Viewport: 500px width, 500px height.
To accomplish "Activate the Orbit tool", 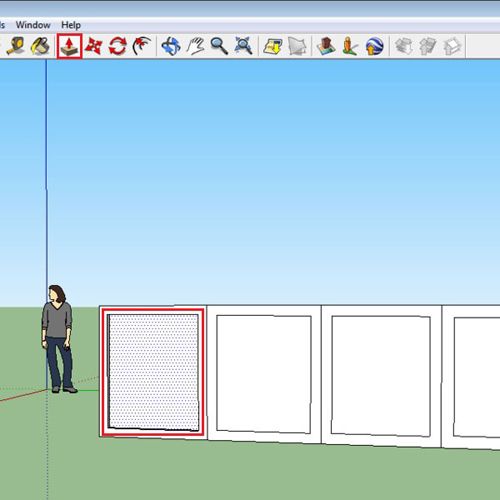I will (x=171, y=46).
